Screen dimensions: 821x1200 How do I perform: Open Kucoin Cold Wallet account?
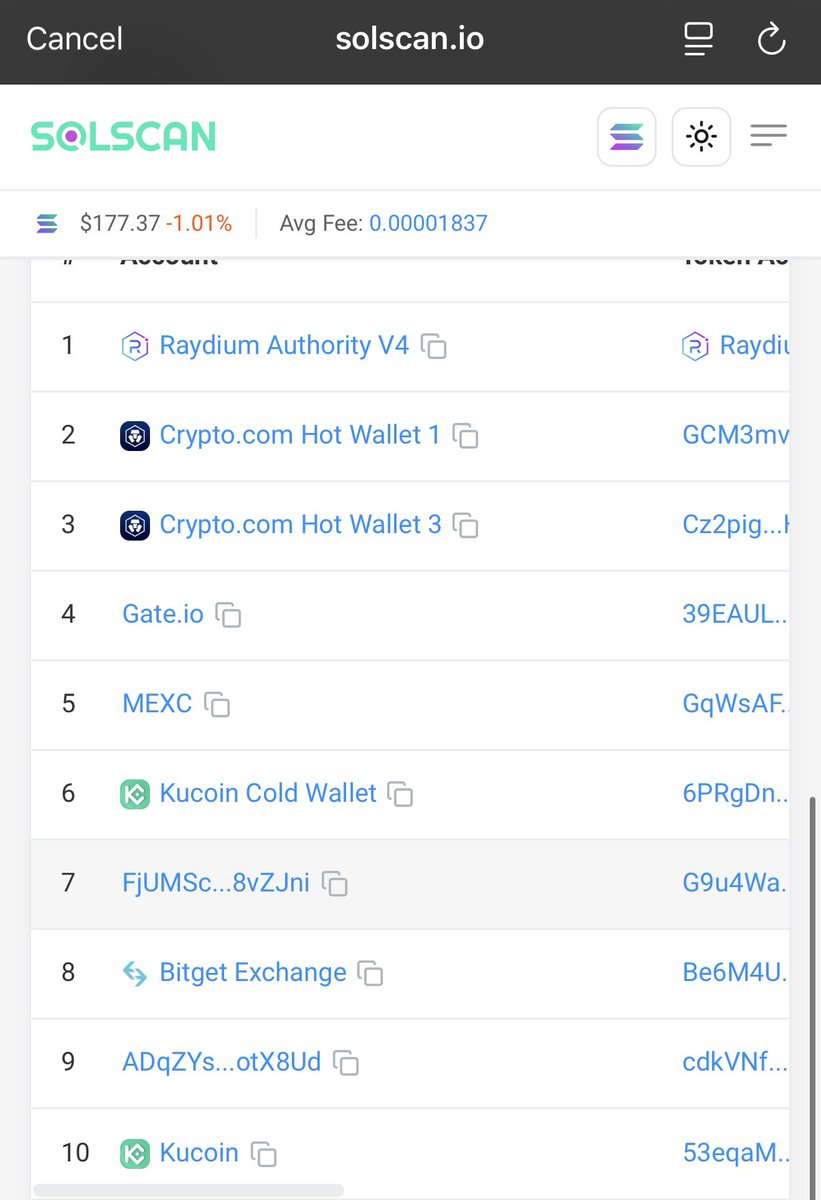coord(268,794)
